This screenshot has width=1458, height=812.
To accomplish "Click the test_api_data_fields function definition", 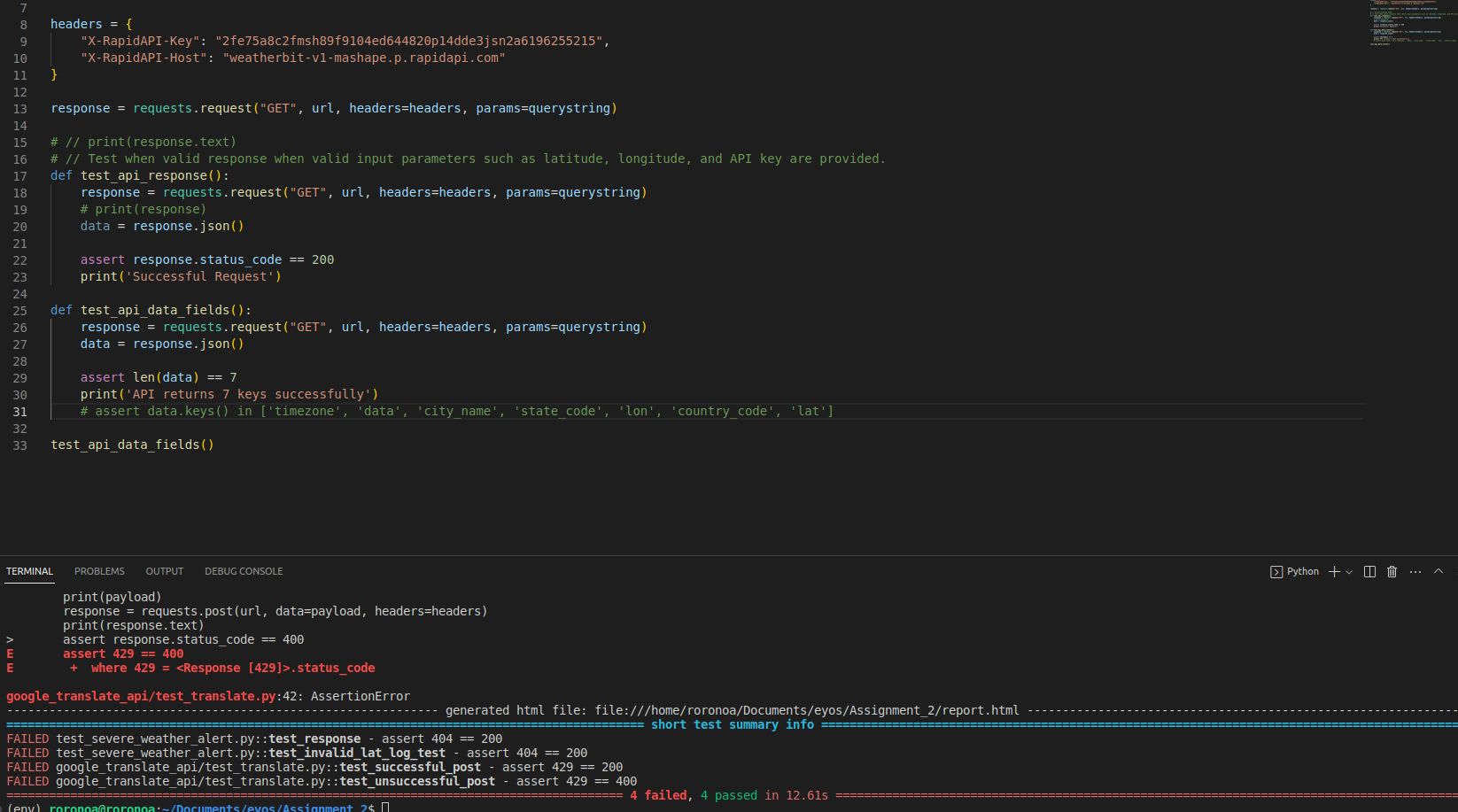I will (162, 310).
